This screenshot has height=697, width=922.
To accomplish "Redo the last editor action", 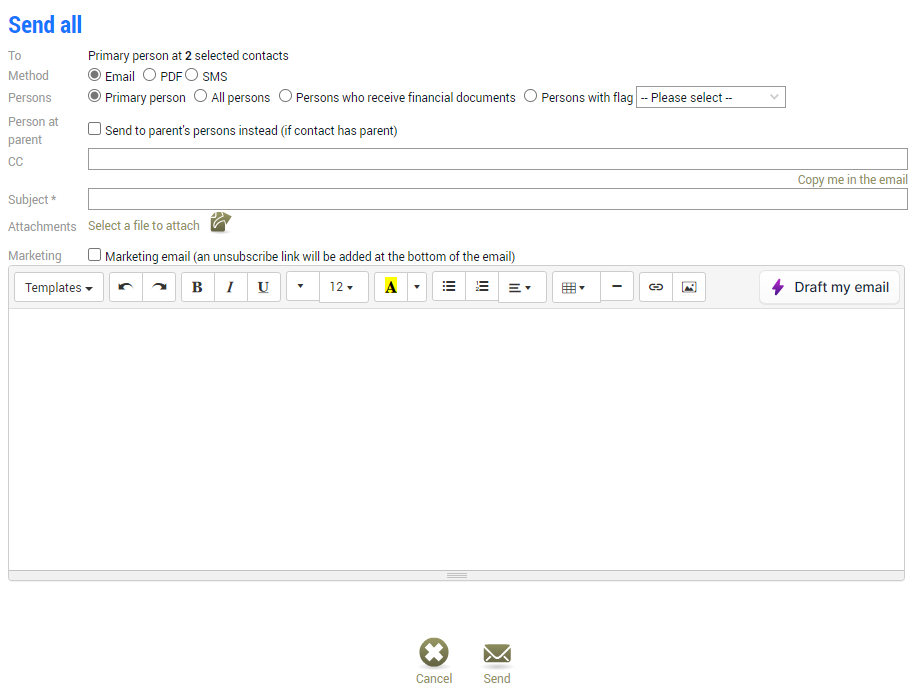I will pyautogui.click(x=159, y=287).
